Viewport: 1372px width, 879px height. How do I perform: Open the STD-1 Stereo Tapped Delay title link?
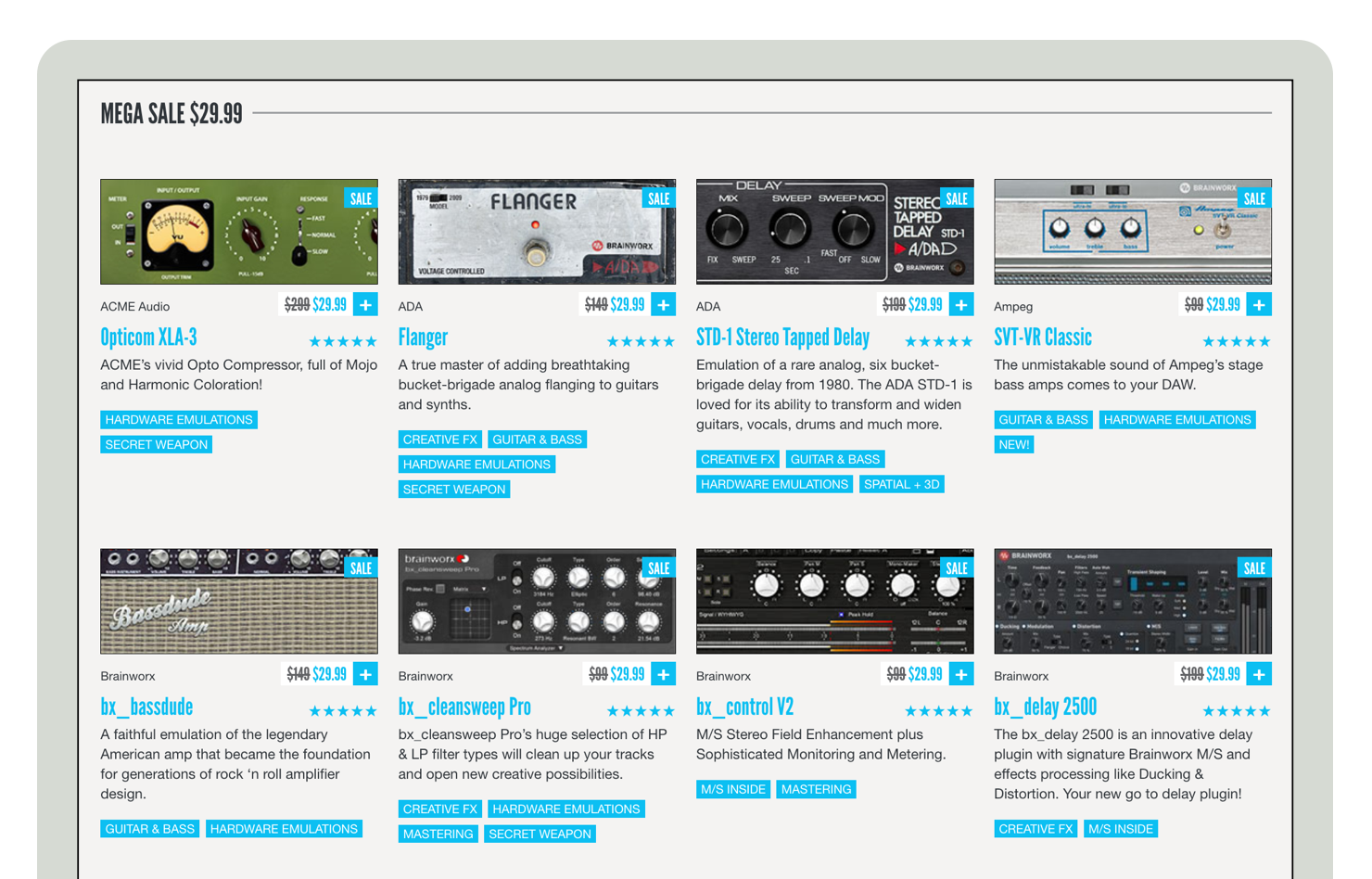782,338
